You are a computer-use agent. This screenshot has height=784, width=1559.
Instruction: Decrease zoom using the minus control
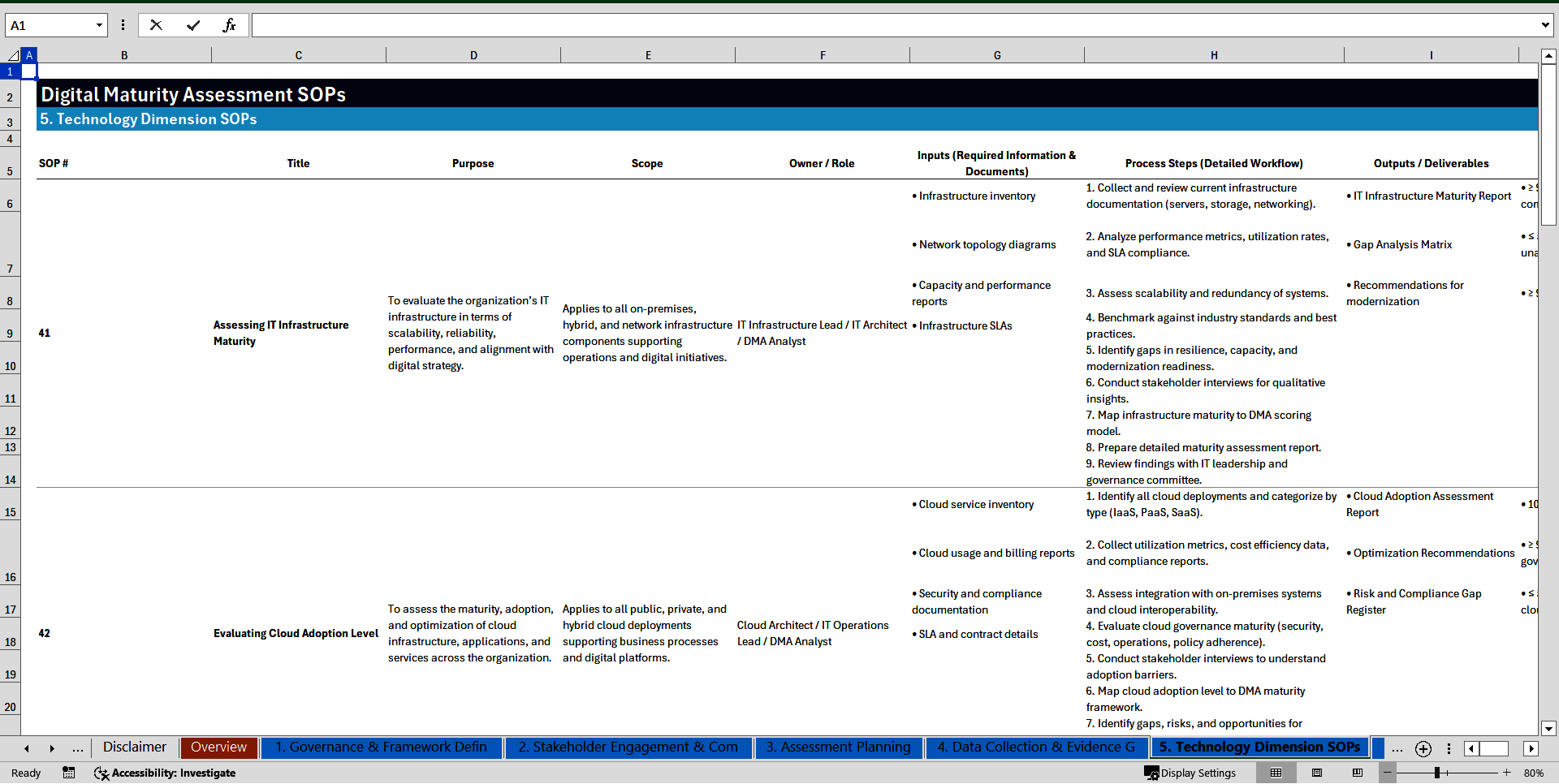coord(1387,773)
